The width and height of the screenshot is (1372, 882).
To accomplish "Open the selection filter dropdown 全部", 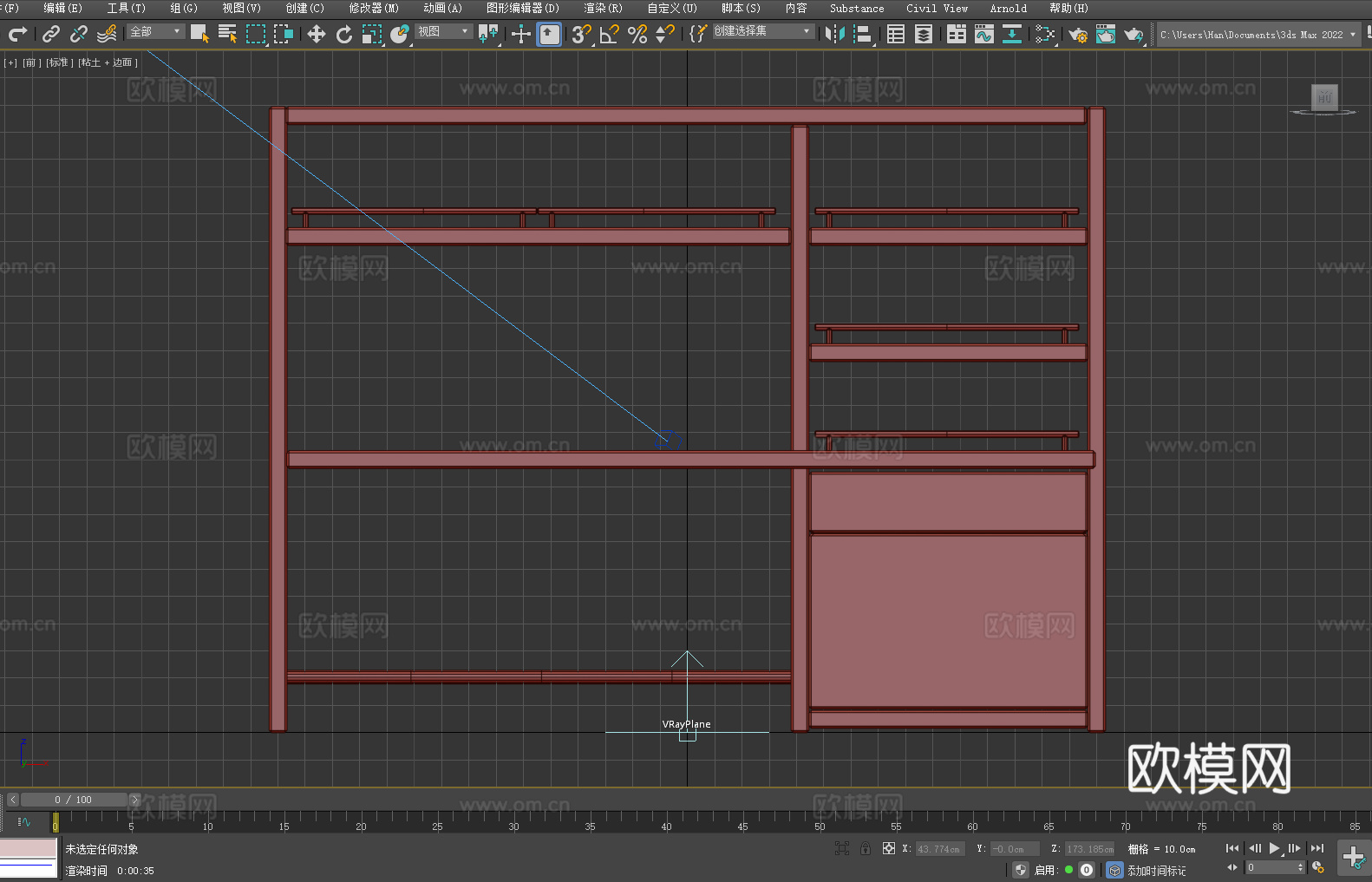I will pos(155,31).
